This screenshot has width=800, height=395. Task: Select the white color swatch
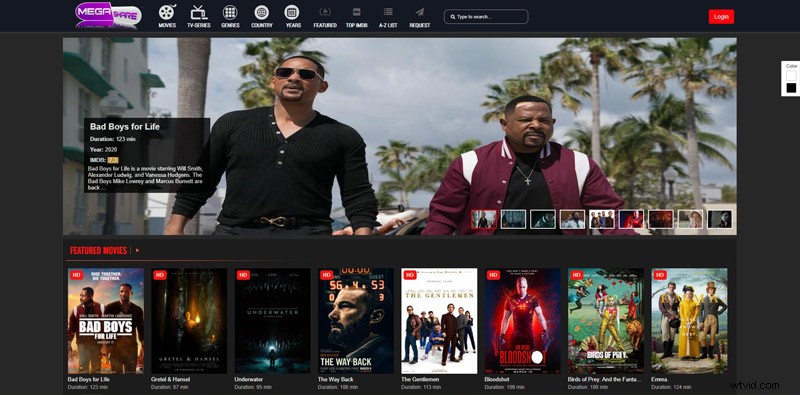point(791,76)
